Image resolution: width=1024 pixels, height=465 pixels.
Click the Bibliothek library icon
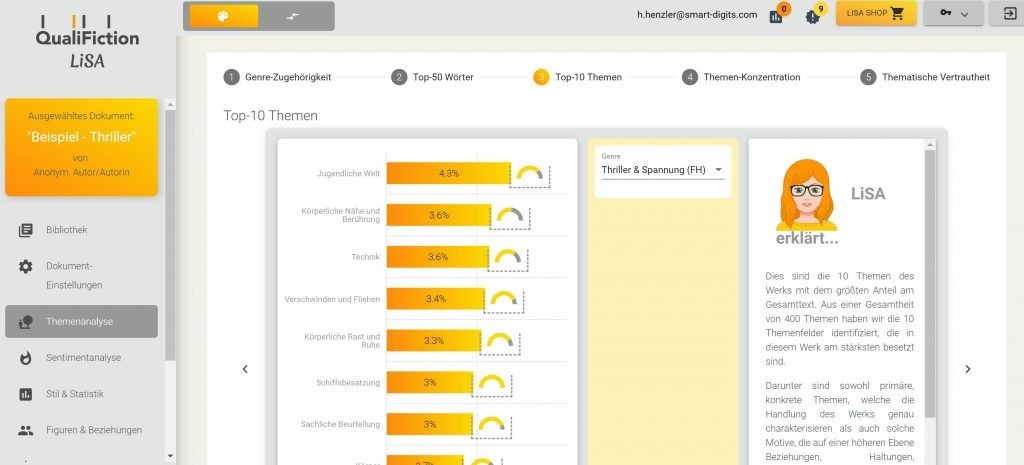coord(26,230)
